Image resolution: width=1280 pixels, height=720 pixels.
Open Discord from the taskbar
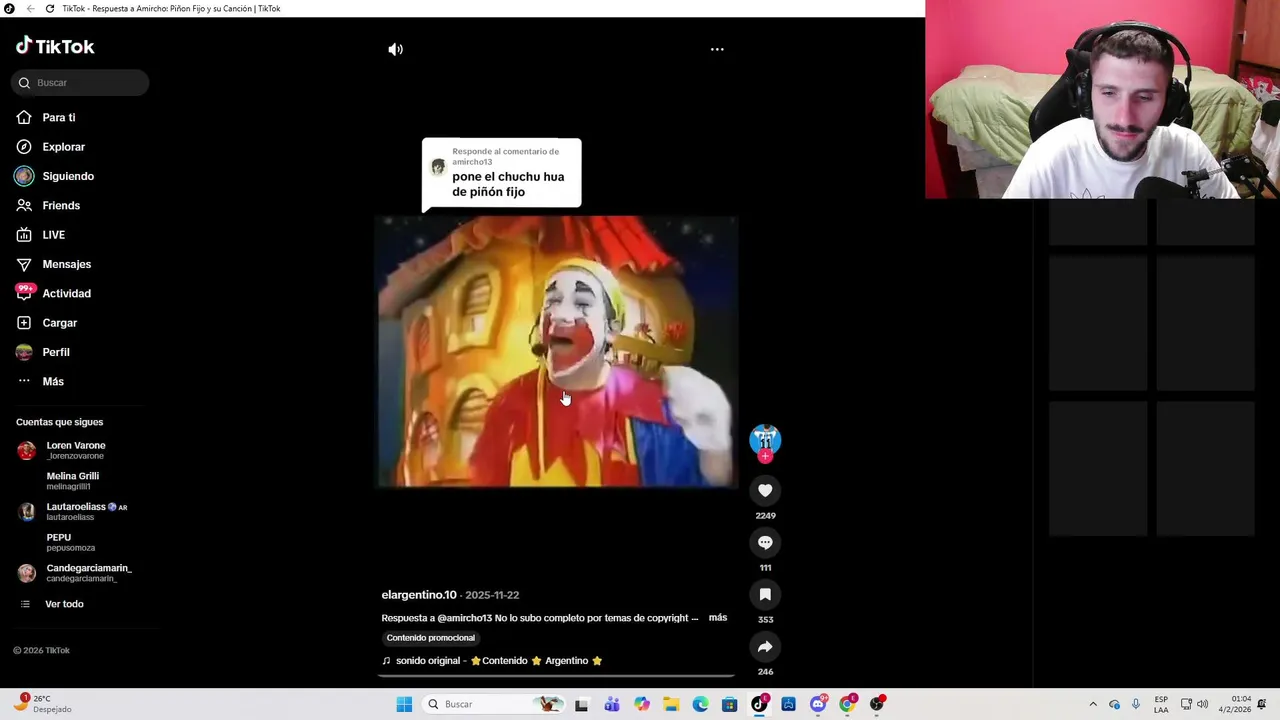[x=818, y=704]
